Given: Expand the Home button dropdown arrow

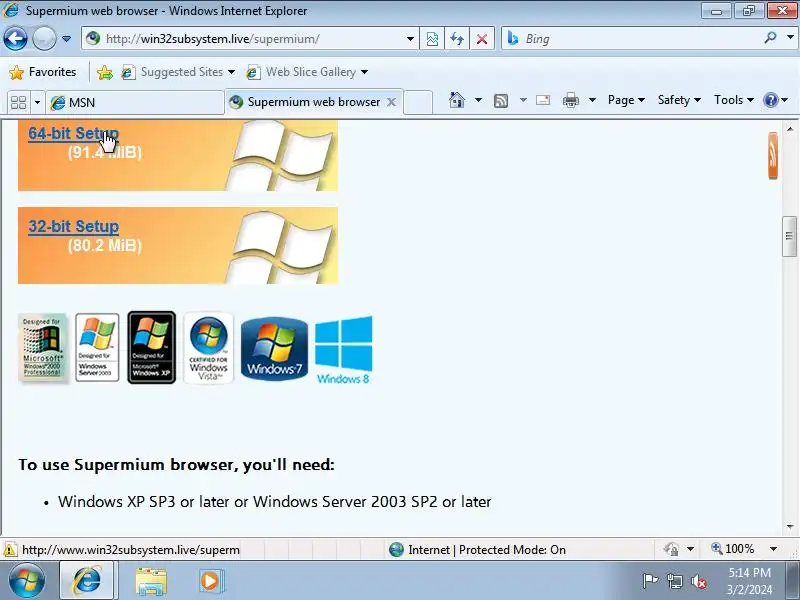Looking at the screenshot, I should point(478,100).
